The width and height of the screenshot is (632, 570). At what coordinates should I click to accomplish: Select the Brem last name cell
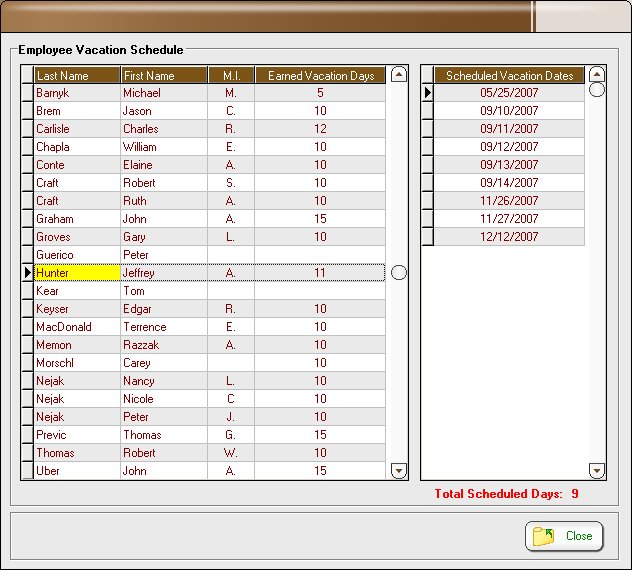(x=77, y=111)
